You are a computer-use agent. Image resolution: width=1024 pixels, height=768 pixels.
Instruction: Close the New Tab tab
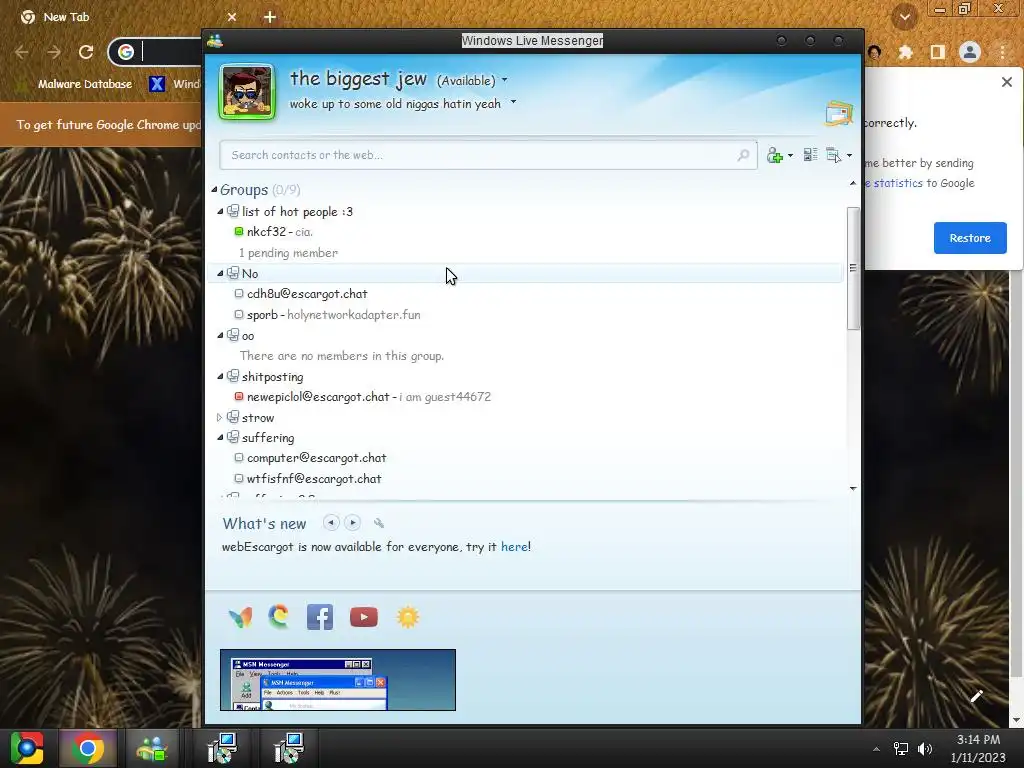232,17
